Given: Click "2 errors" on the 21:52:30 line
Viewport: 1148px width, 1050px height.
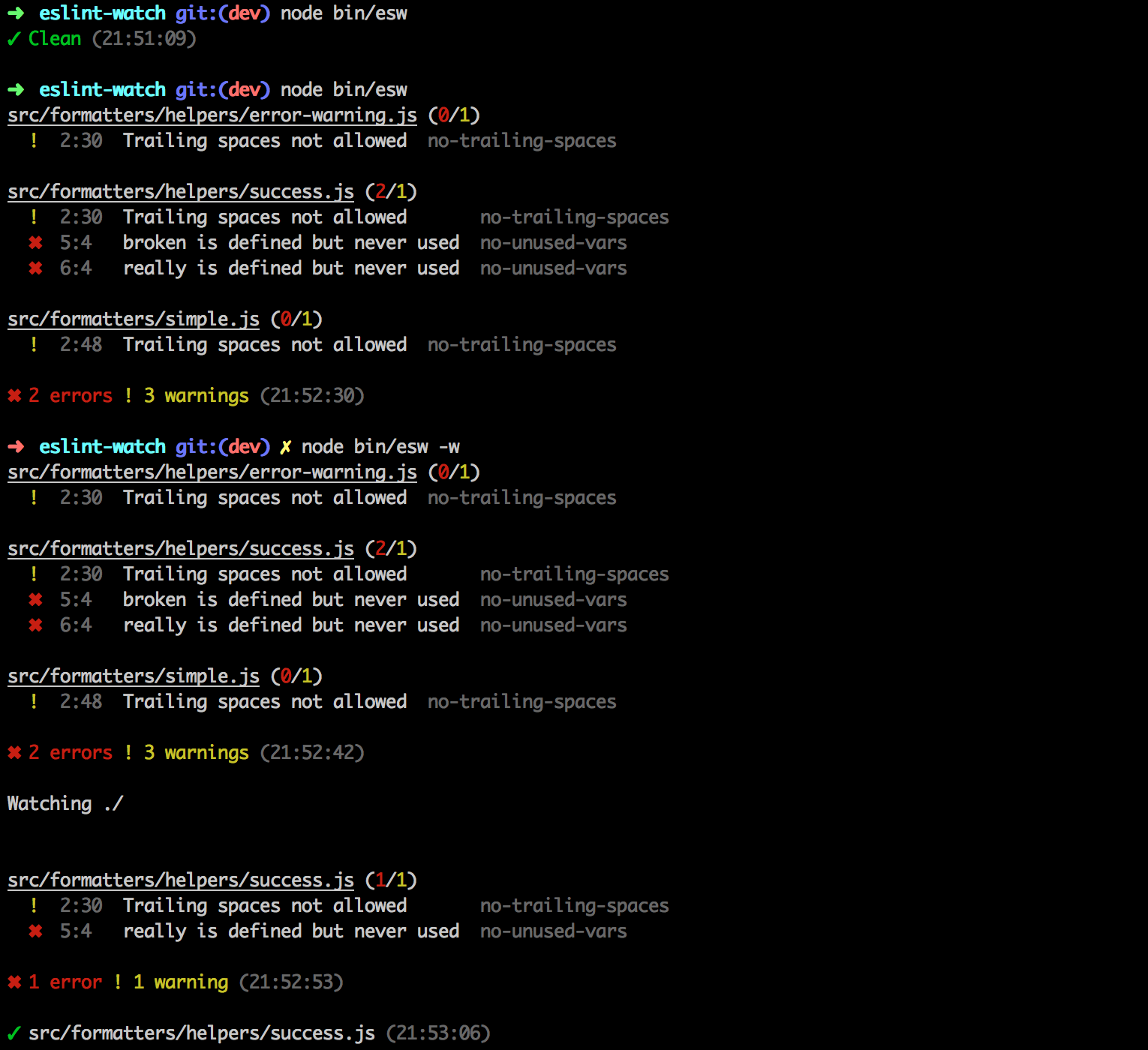Looking at the screenshot, I should pyautogui.click(x=71, y=396).
